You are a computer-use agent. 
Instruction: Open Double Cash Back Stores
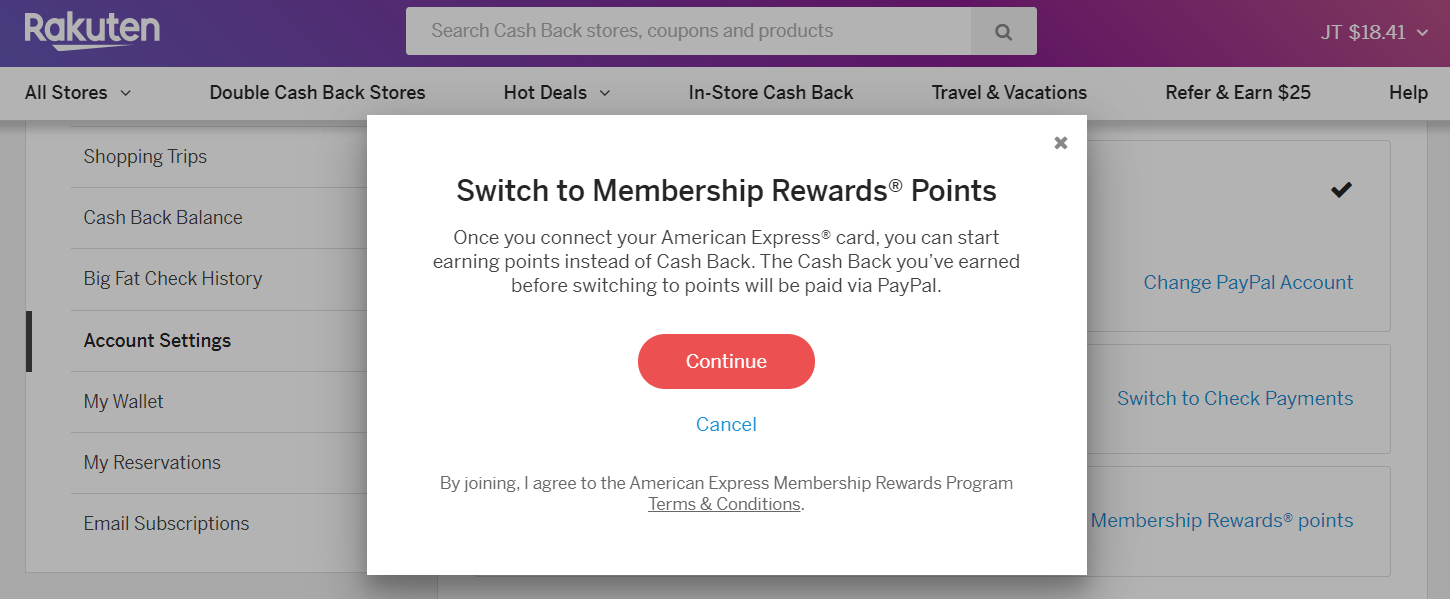click(317, 92)
